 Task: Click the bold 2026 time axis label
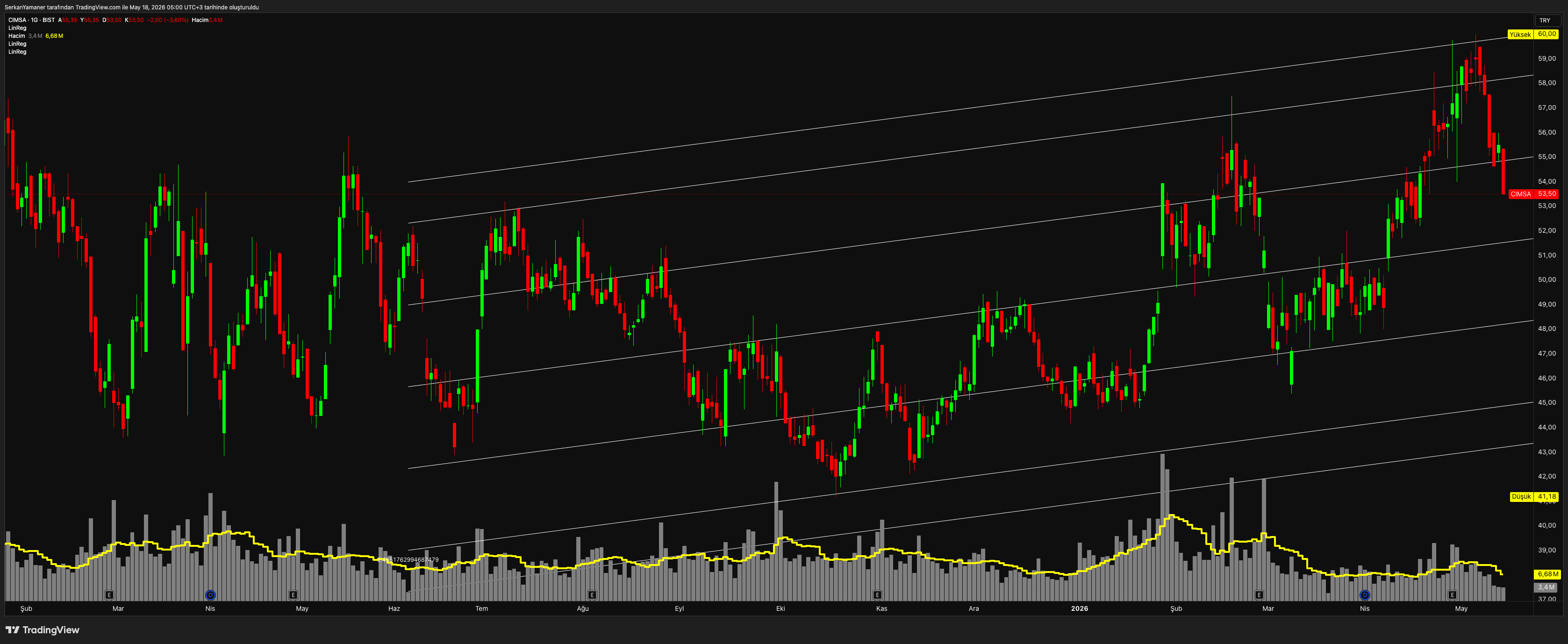click(1079, 608)
